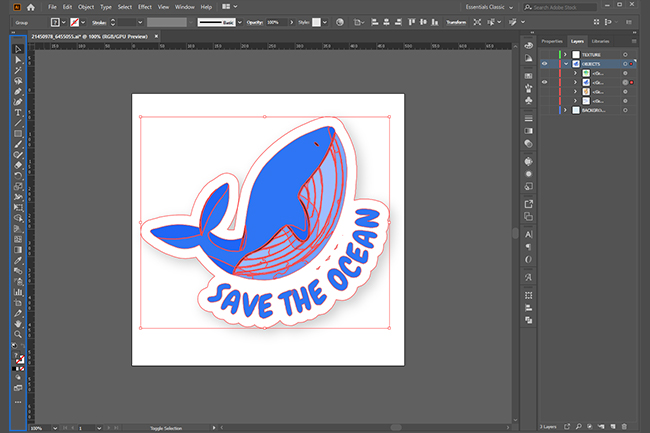The width and height of the screenshot is (650, 433).
Task: Select the Column Graph tool
Action: point(18,292)
